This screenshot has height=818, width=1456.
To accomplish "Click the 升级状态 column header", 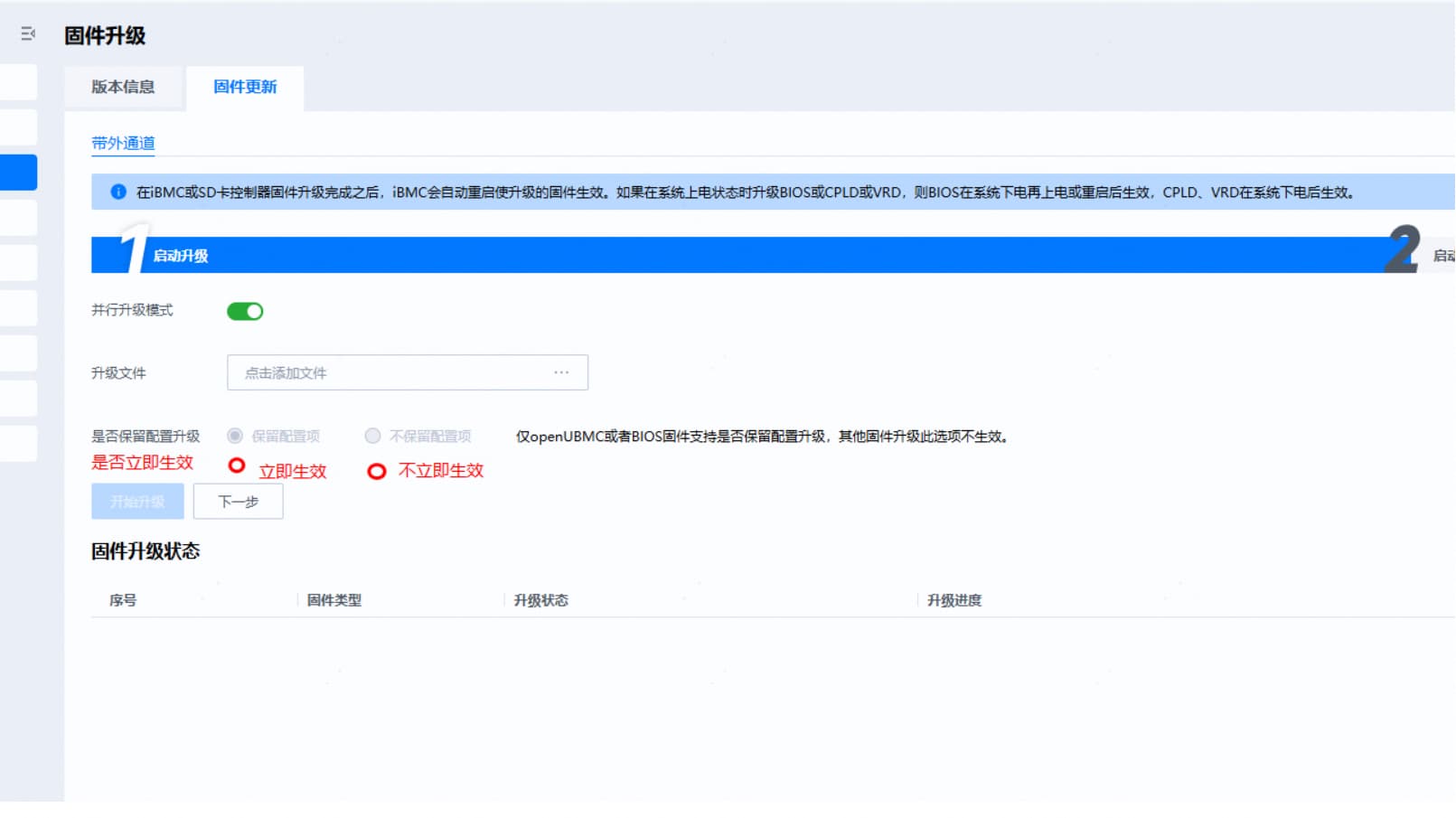I will tap(540, 600).
